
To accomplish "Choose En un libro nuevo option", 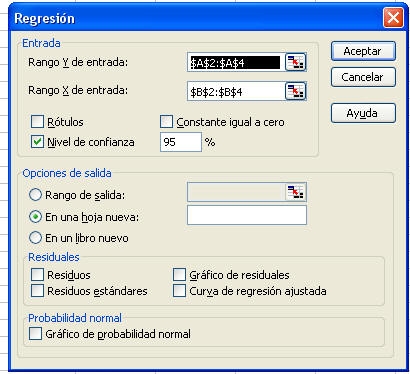I will point(35,238).
